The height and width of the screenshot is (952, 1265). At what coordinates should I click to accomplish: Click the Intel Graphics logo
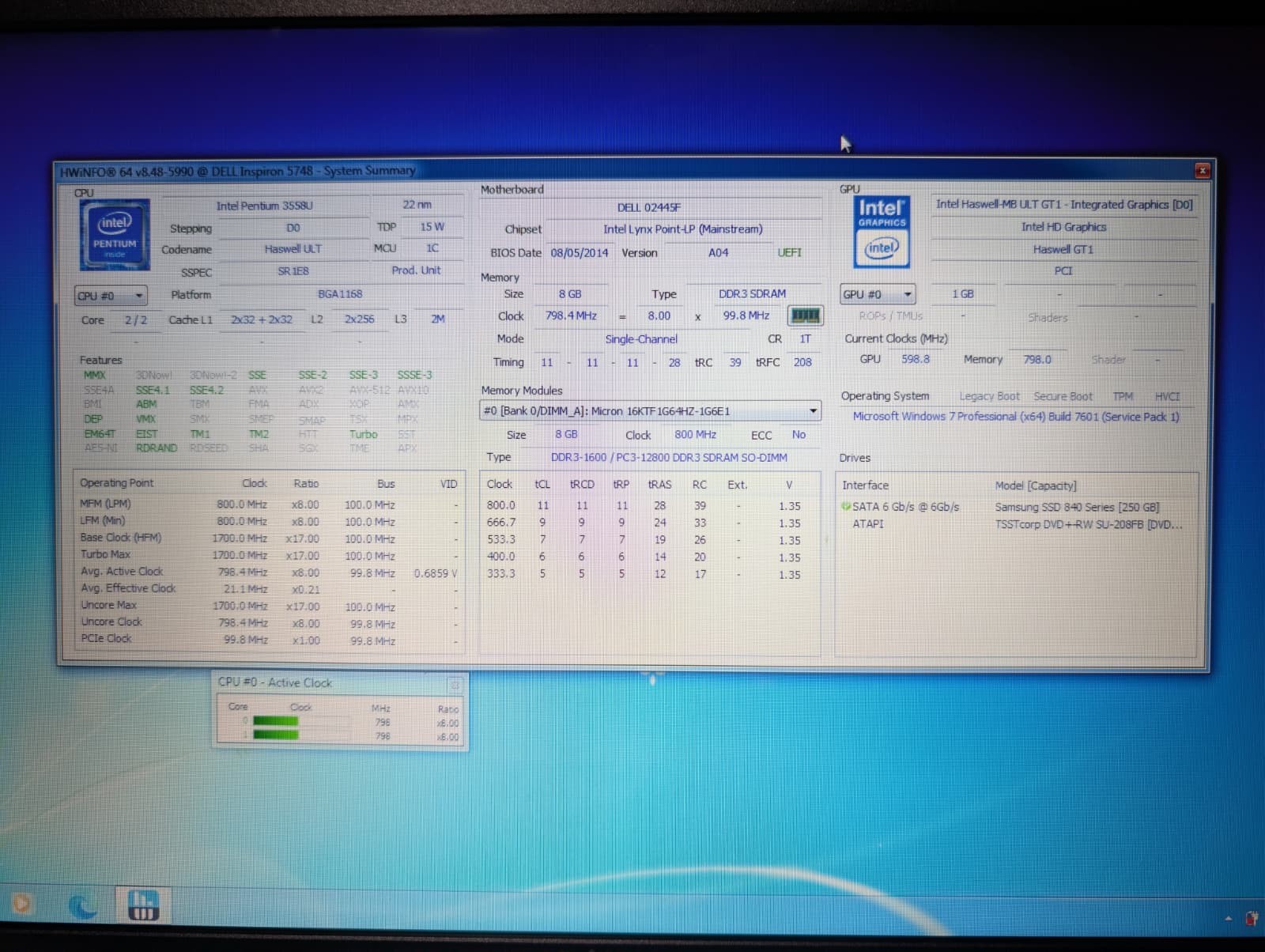tap(882, 232)
